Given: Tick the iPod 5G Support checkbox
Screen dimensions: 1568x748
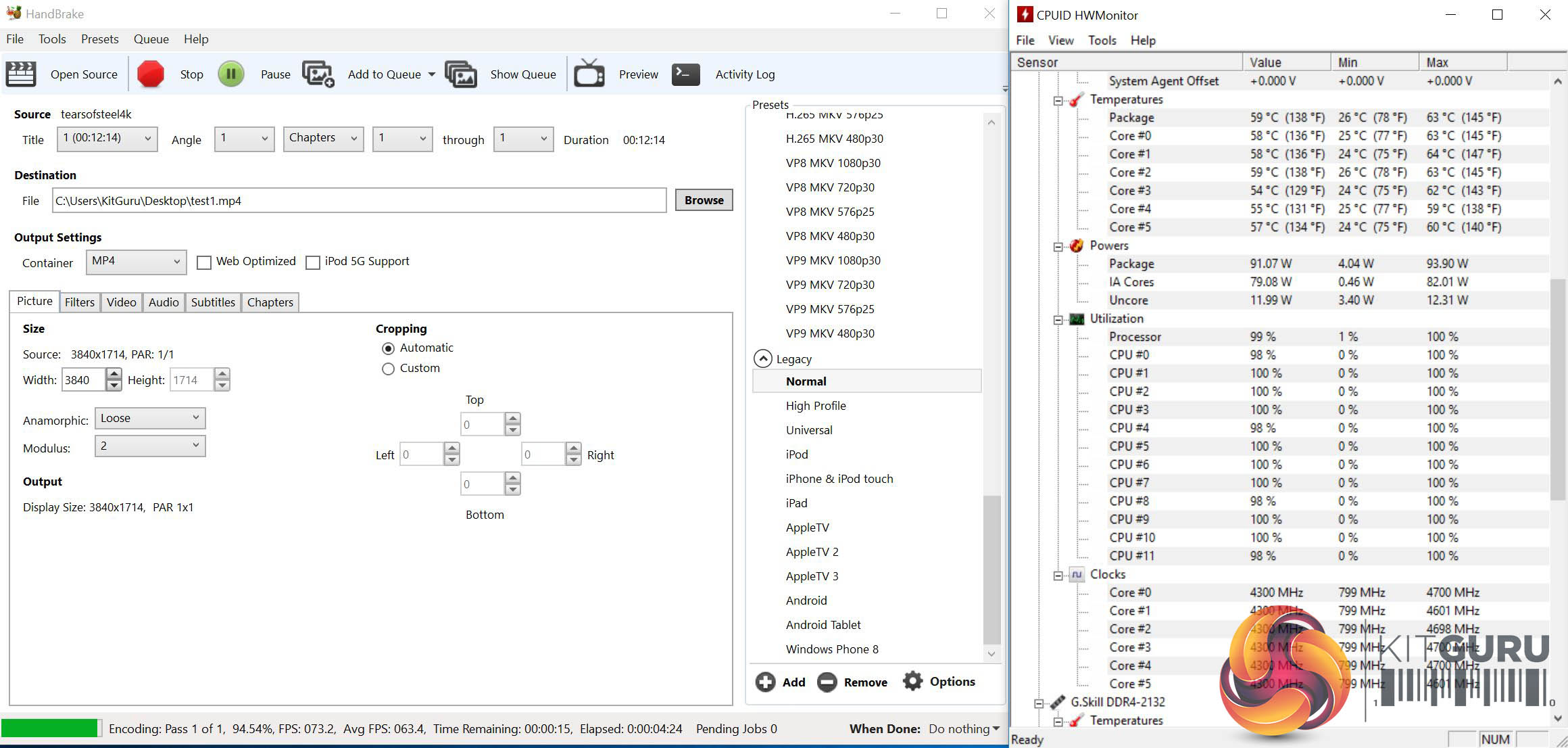Looking at the screenshot, I should [312, 262].
